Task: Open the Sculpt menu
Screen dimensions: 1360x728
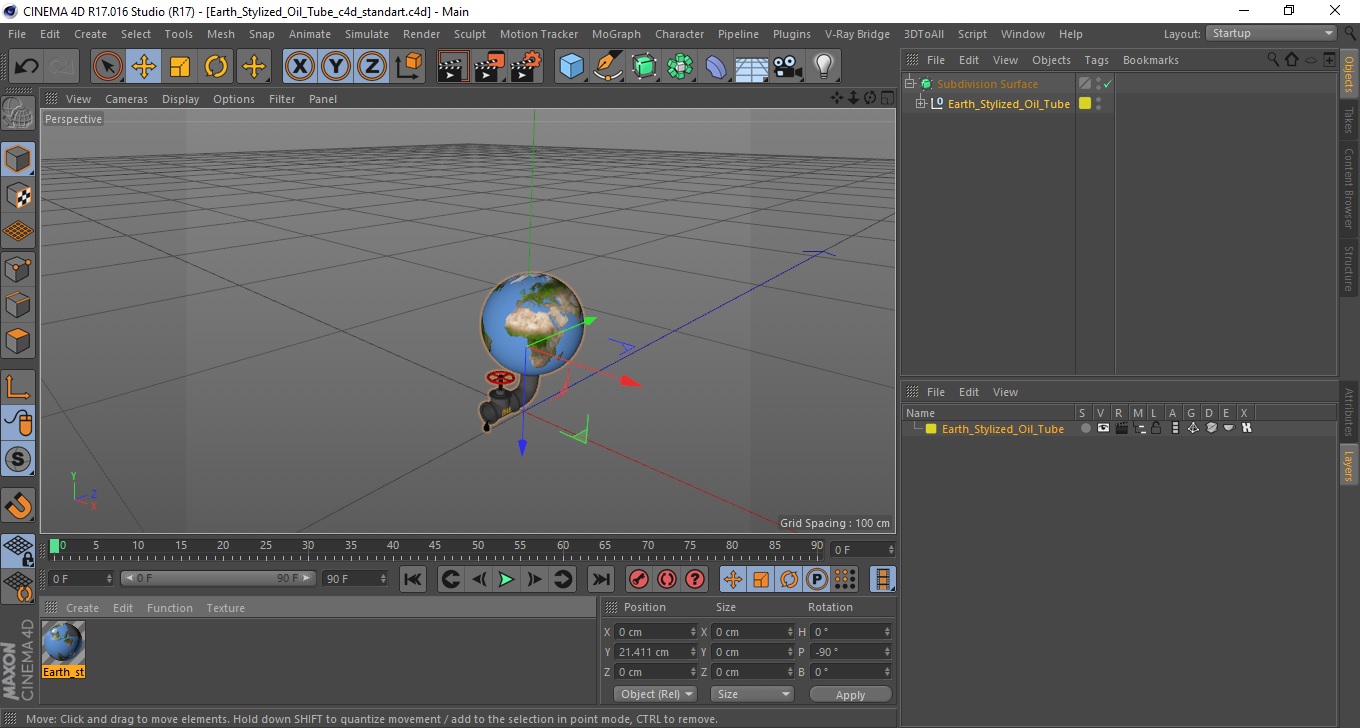Action: 470,34
